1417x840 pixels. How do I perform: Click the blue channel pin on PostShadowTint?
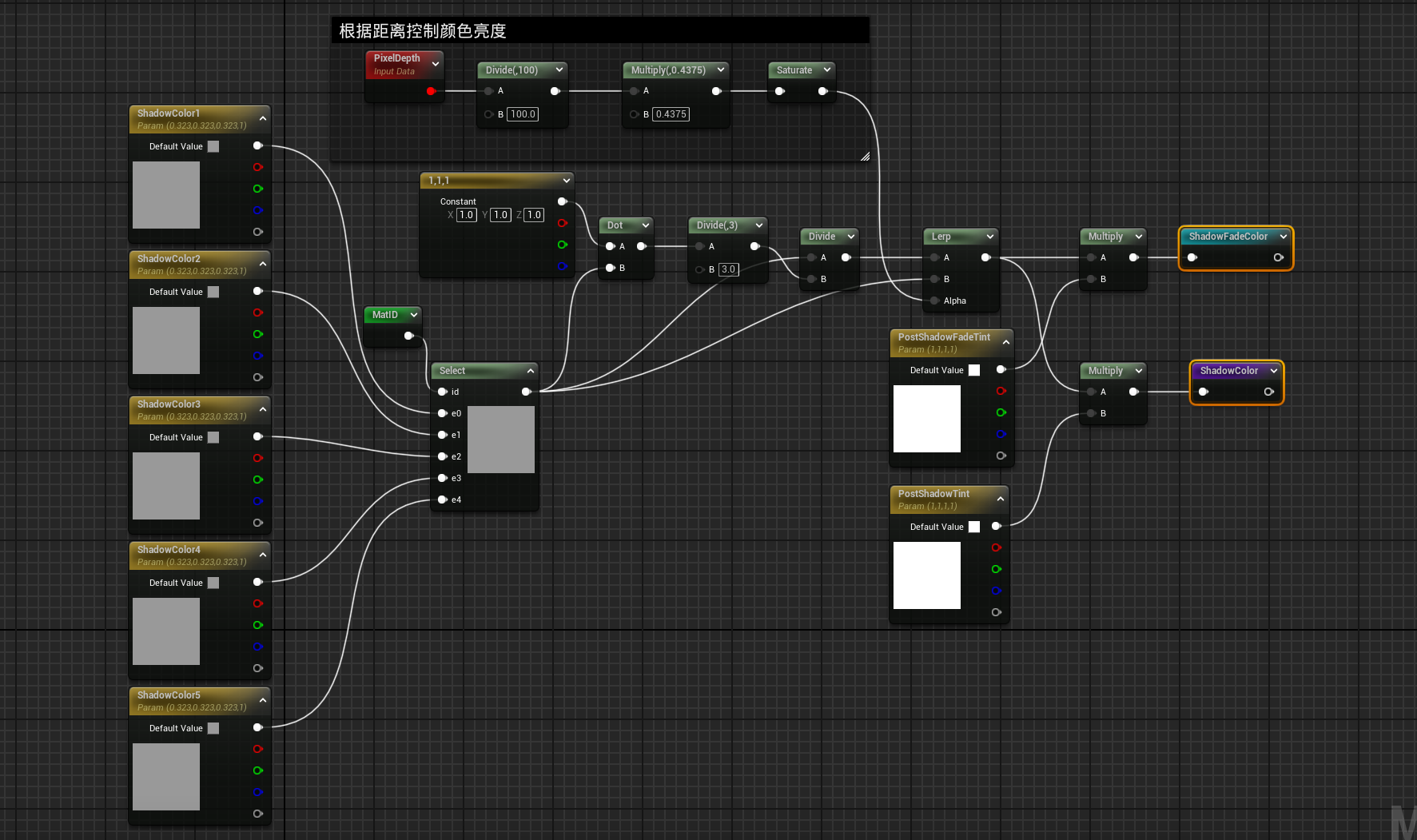[996, 591]
